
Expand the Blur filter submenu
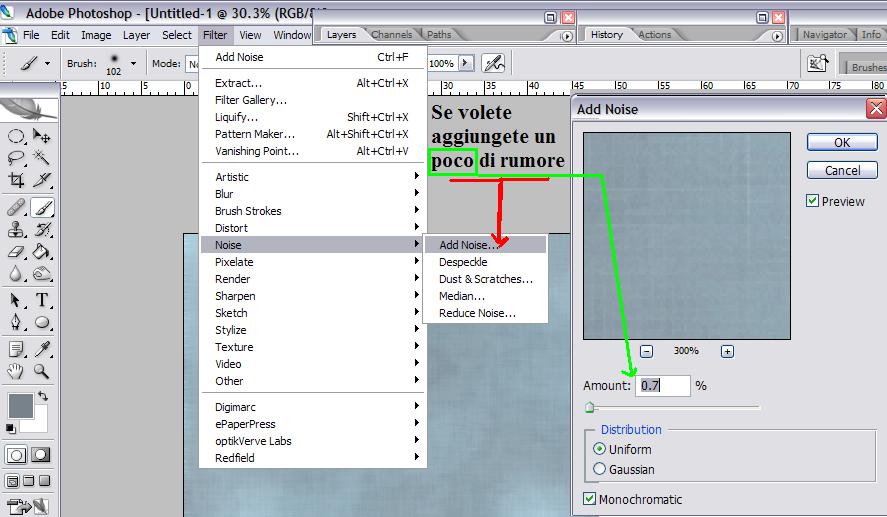312,193
